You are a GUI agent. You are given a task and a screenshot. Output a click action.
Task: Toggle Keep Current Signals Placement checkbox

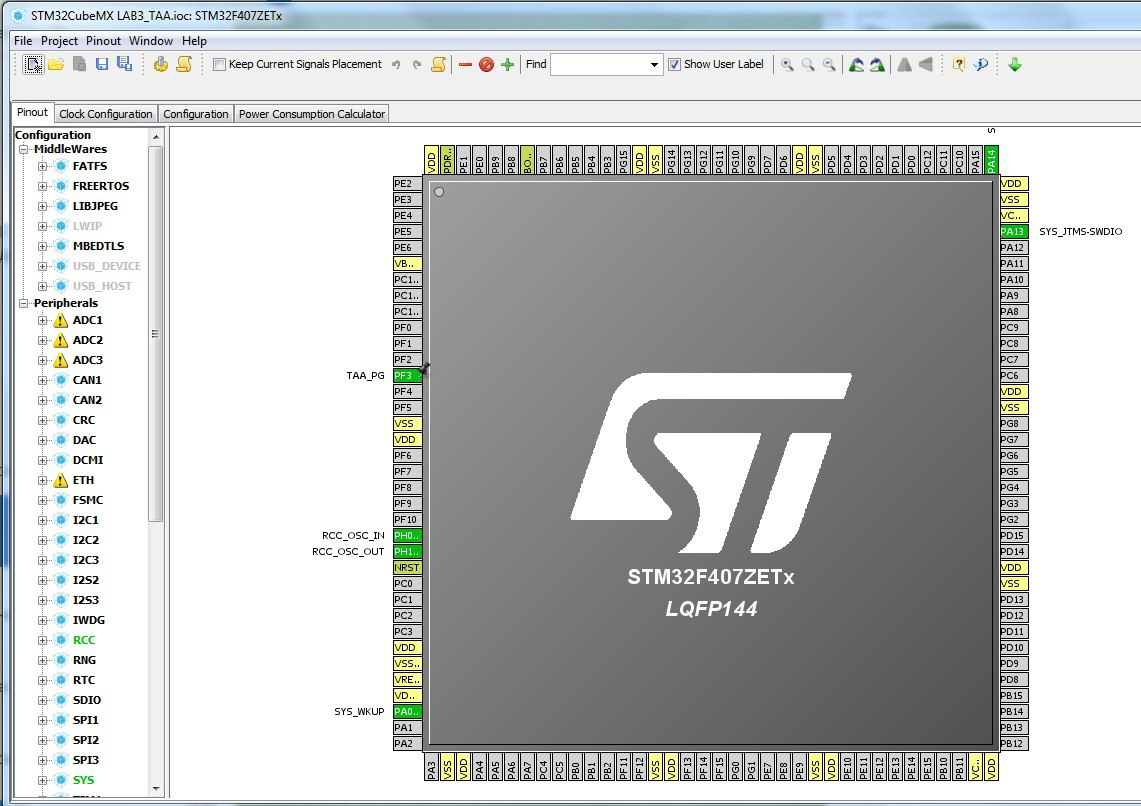[x=219, y=65]
